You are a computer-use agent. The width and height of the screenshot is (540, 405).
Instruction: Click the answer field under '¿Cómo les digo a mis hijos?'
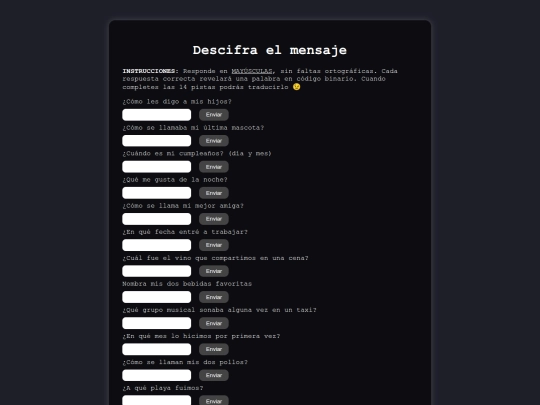(157, 115)
